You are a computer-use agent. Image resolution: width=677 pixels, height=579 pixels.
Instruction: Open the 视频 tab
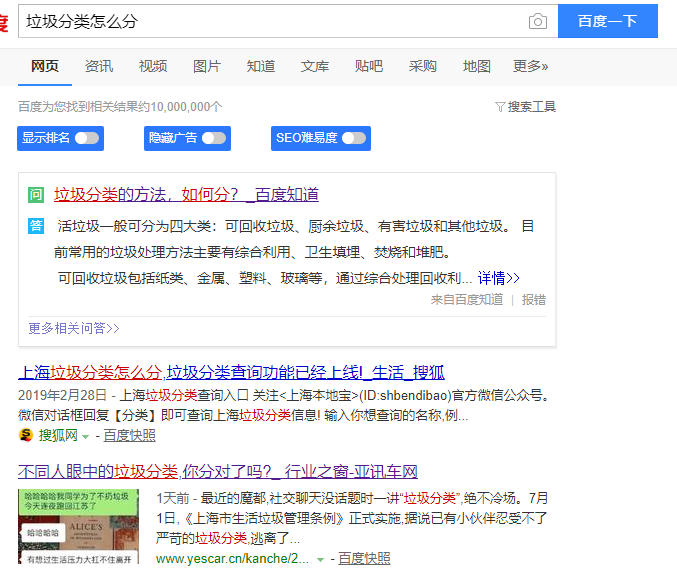tap(153, 66)
